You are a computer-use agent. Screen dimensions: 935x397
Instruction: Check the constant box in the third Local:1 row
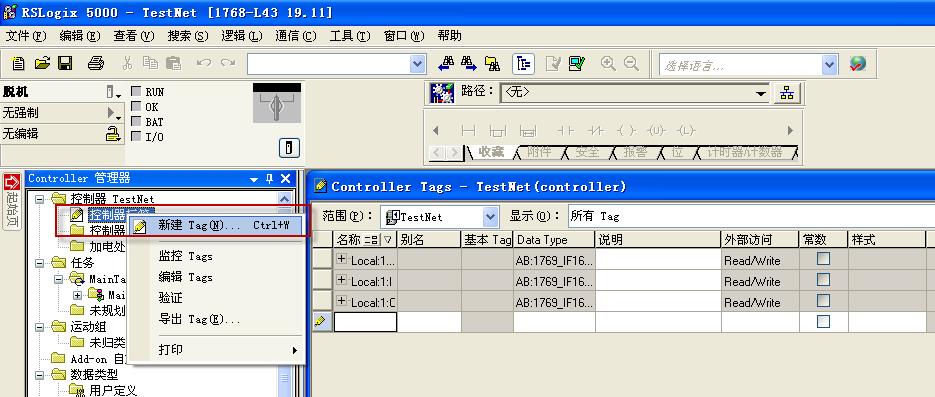pyautogui.click(x=823, y=300)
